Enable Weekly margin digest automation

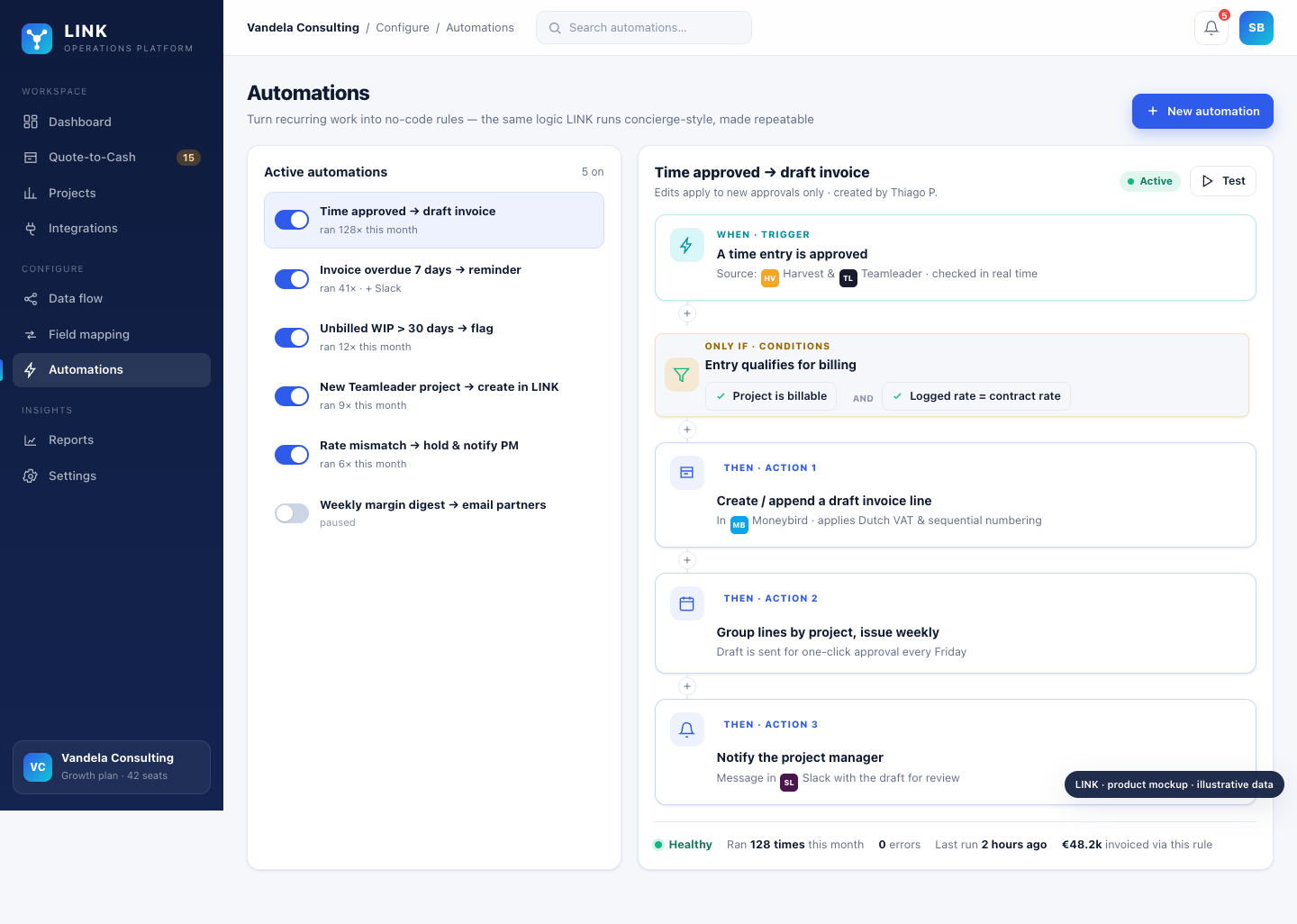point(292,513)
